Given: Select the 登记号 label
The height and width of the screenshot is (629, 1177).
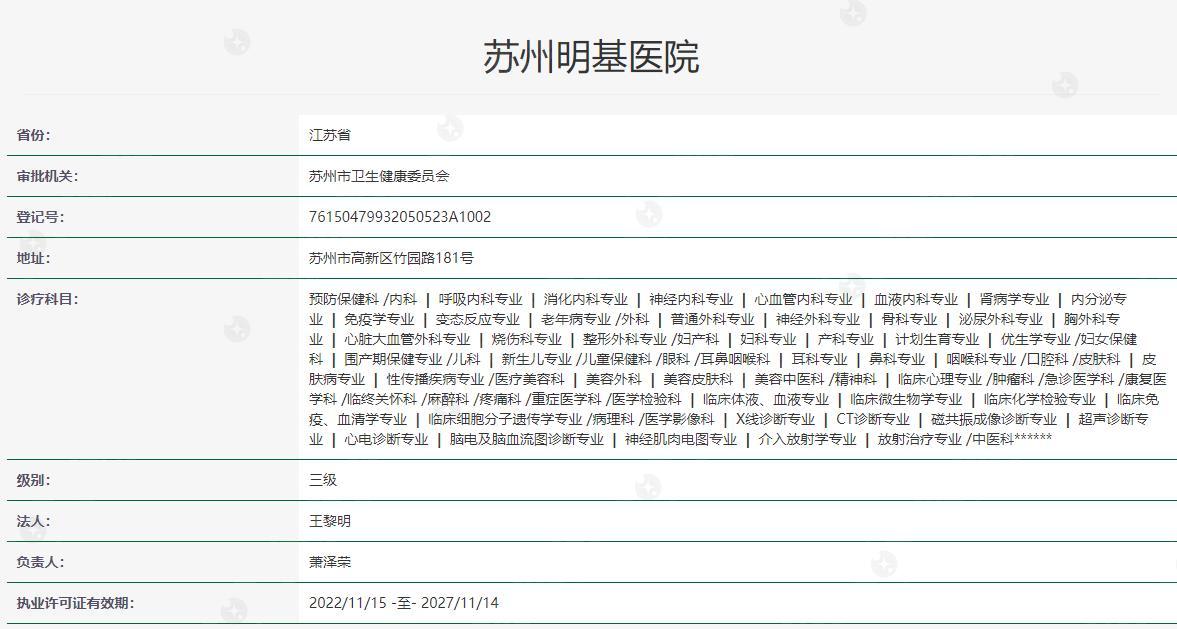Looking at the screenshot, I should [41, 218].
